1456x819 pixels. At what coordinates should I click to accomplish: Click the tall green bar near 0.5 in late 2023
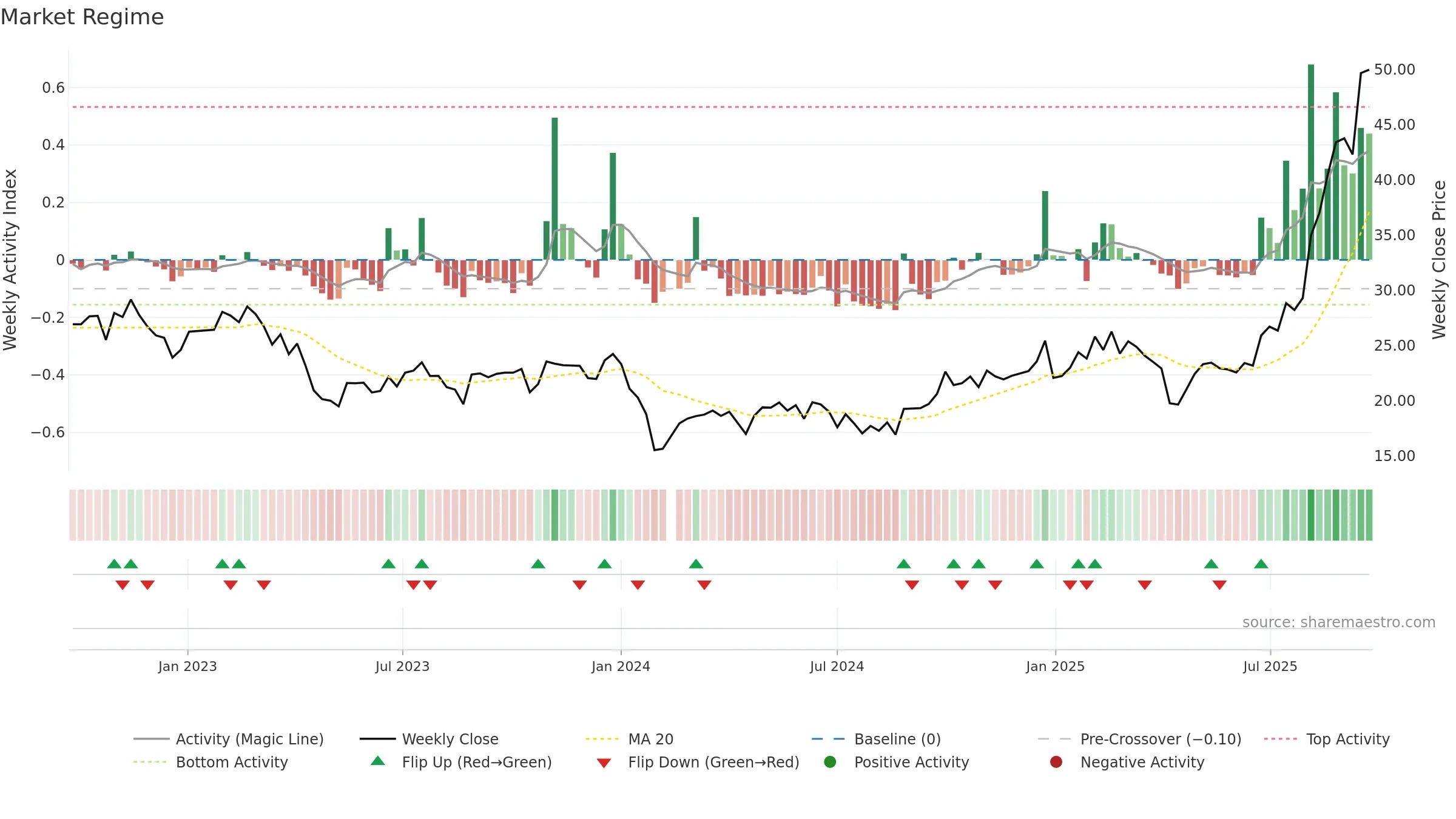click(x=554, y=189)
